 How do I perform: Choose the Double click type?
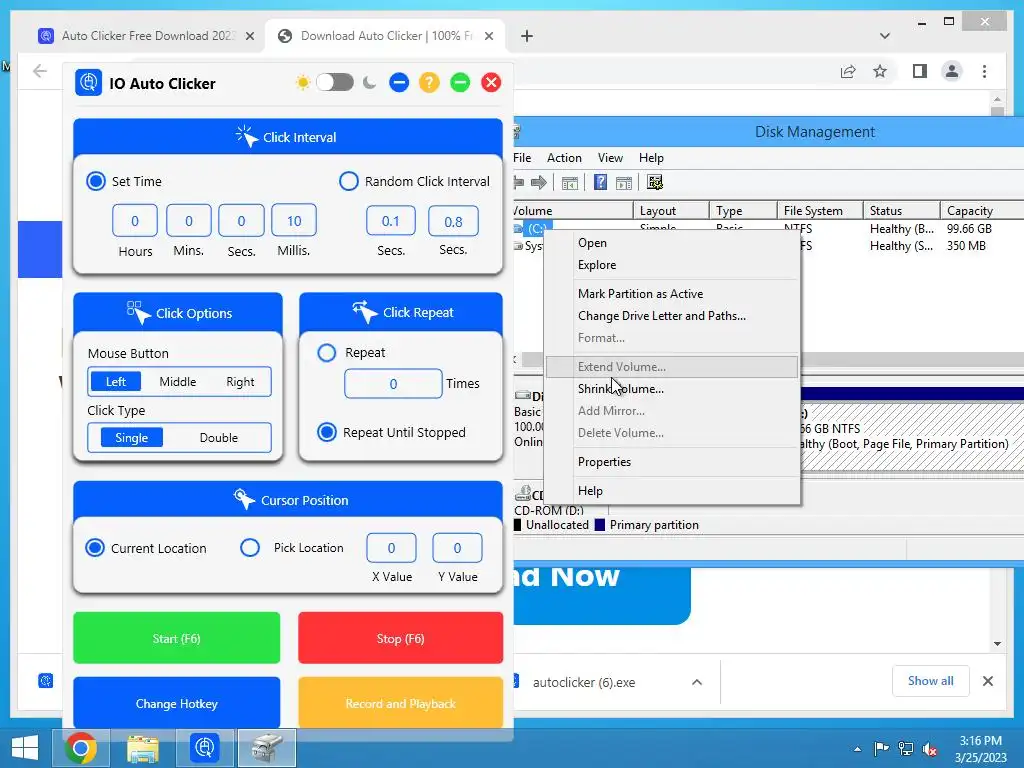click(x=218, y=438)
